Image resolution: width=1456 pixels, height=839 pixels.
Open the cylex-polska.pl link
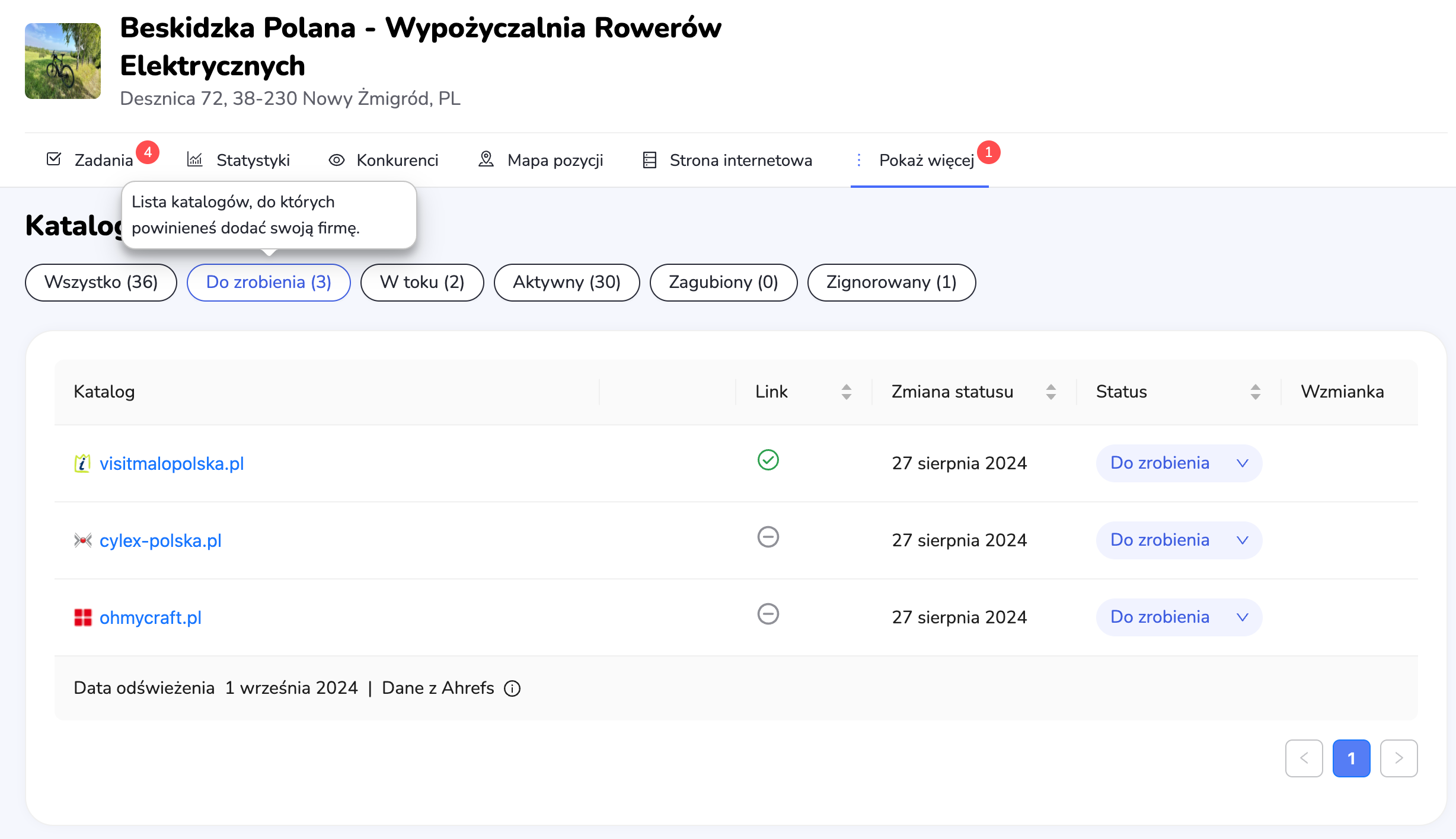(x=160, y=541)
